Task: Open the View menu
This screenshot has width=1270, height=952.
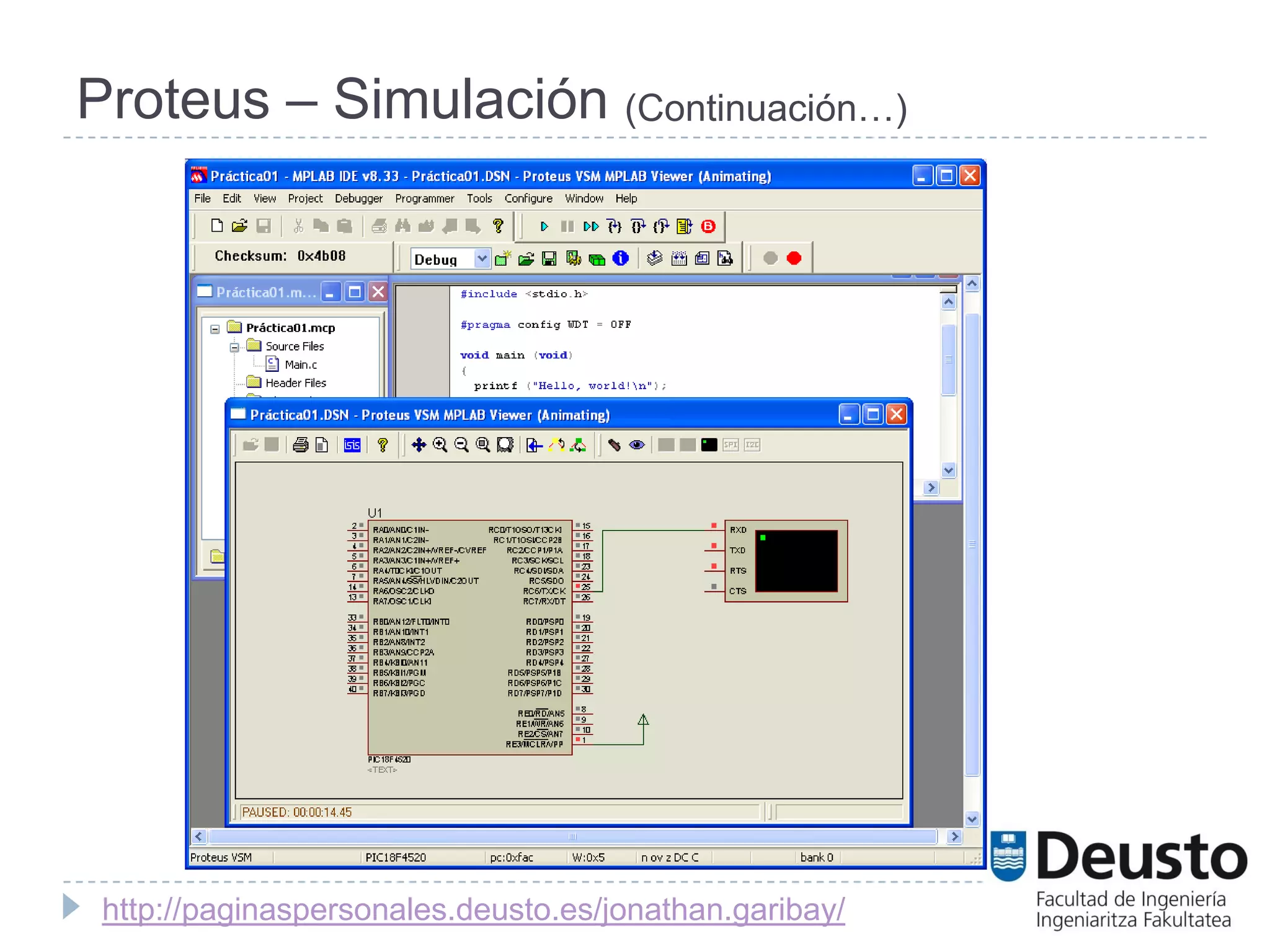Action: pyautogui.click(x=265, y=198)
